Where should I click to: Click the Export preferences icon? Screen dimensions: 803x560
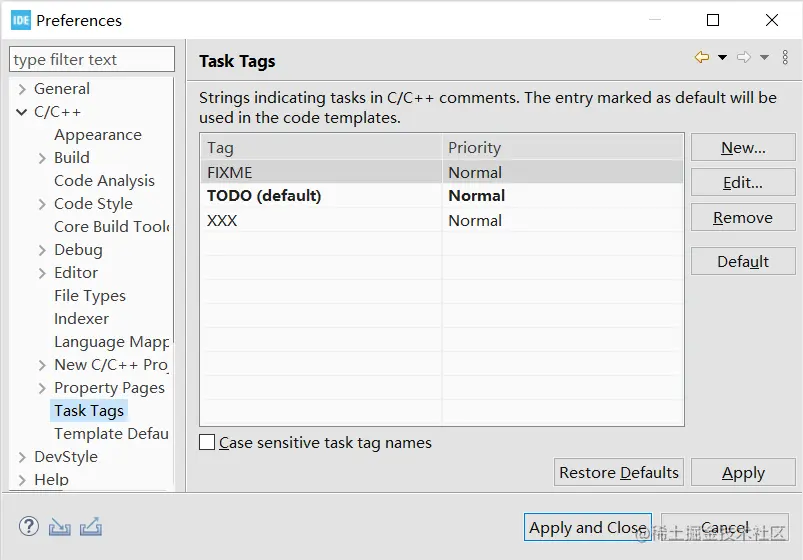(x=91, y=527)
